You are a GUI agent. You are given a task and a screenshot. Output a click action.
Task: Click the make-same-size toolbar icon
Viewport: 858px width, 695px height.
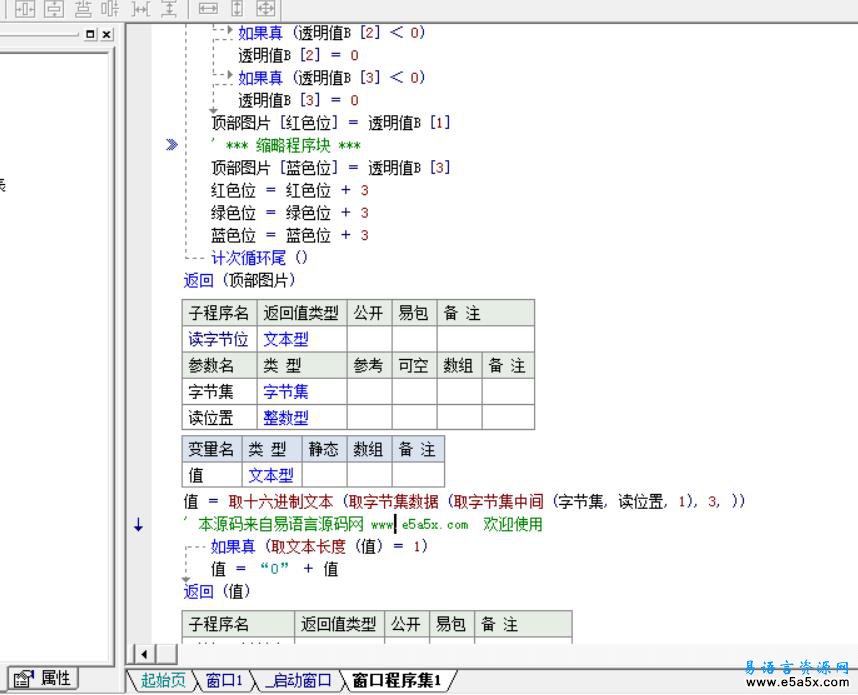coord(266,8)
